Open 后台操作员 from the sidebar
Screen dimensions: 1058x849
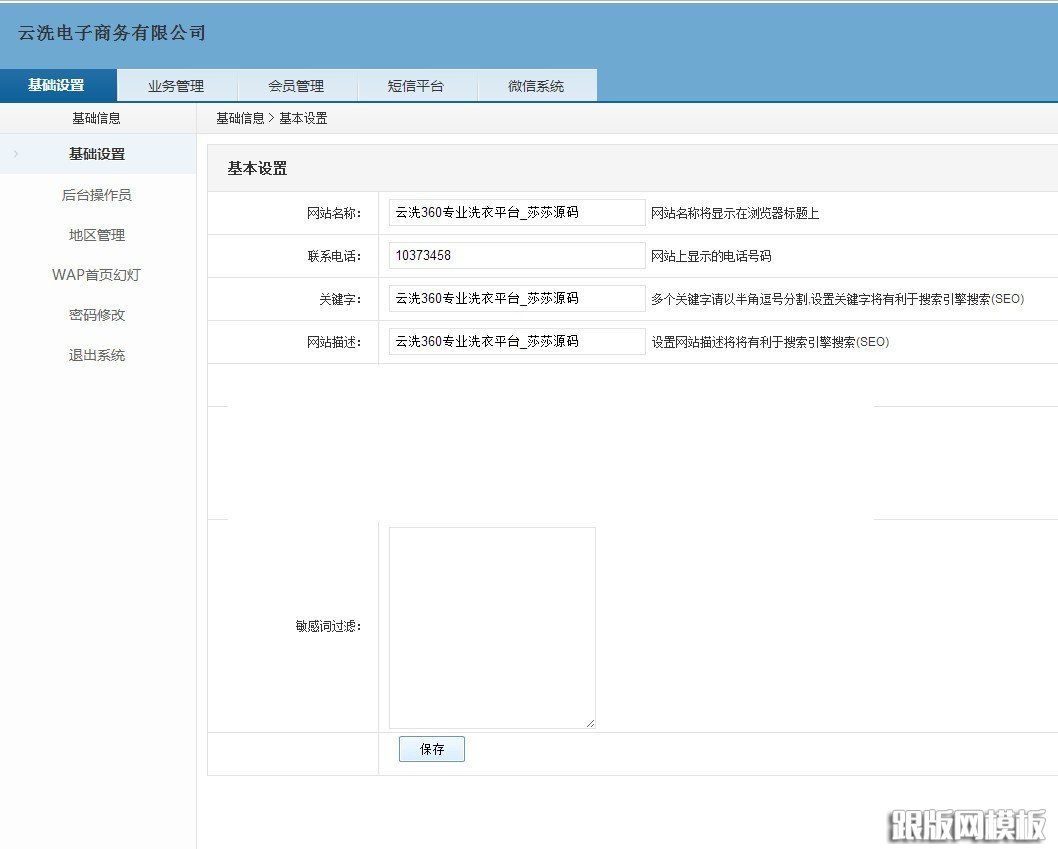click(x=96, y=194)
